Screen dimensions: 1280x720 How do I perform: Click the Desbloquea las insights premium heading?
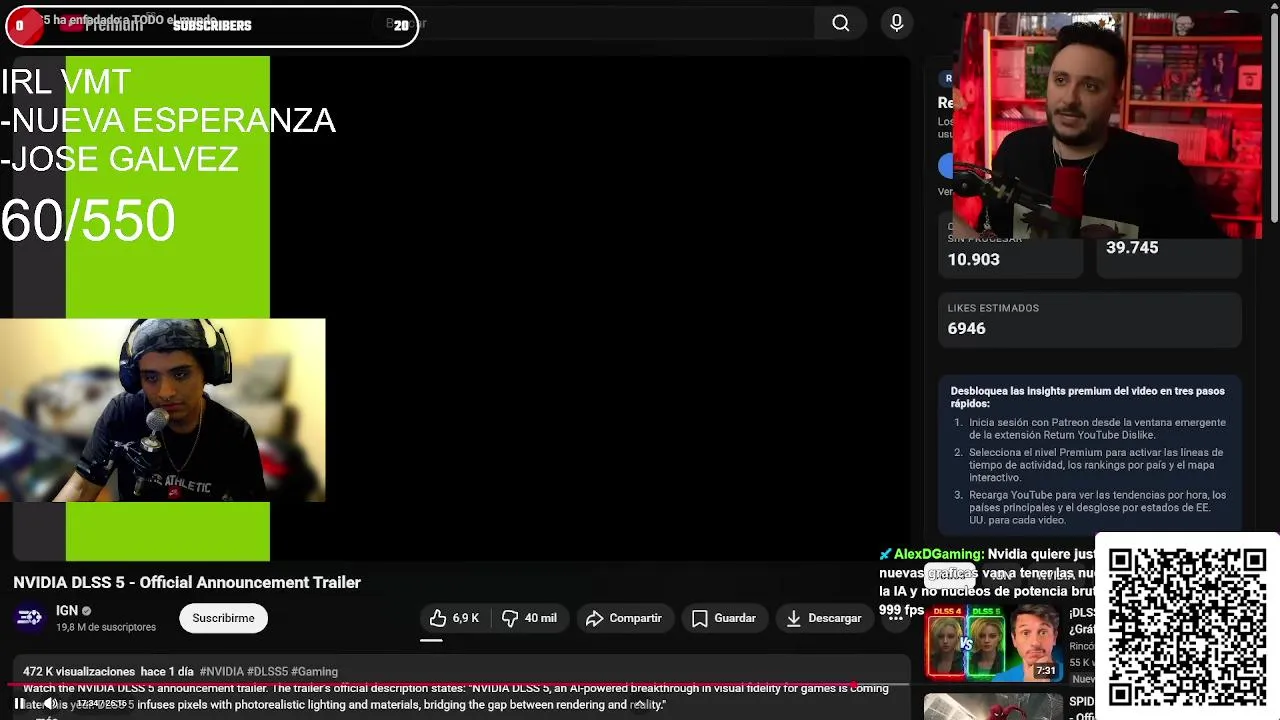point(1087,397)
